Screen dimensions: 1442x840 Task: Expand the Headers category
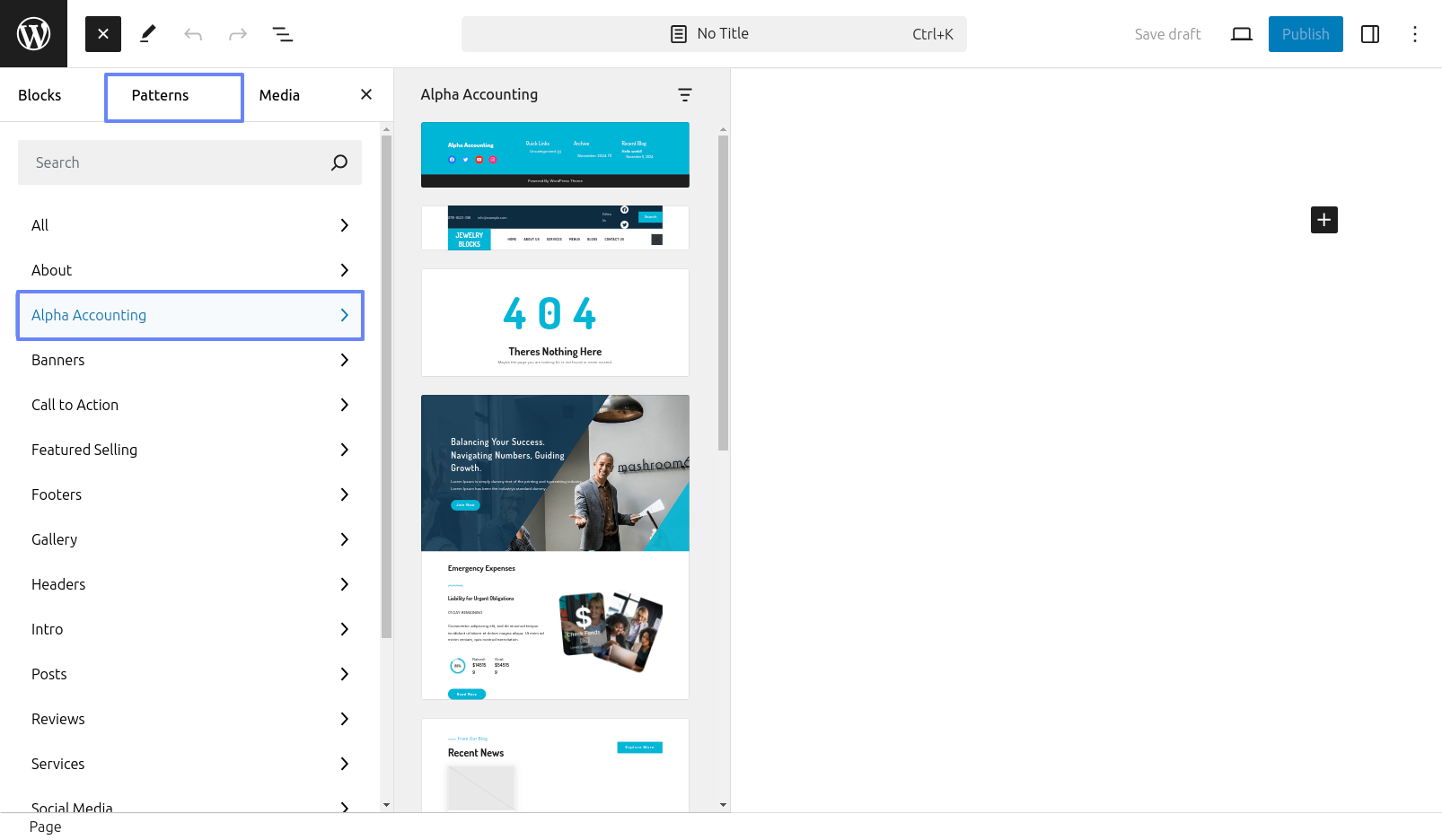tap(189, 584)
